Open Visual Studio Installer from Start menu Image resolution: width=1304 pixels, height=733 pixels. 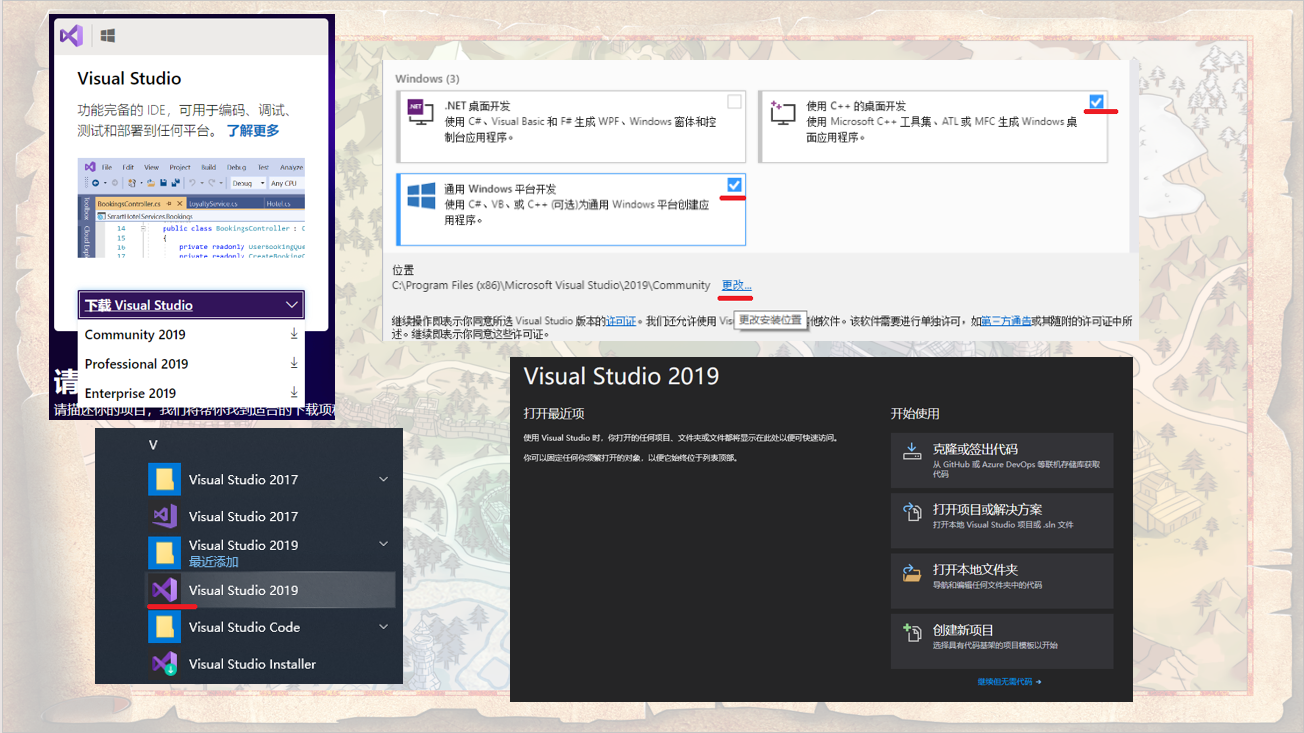coord(252,664)
